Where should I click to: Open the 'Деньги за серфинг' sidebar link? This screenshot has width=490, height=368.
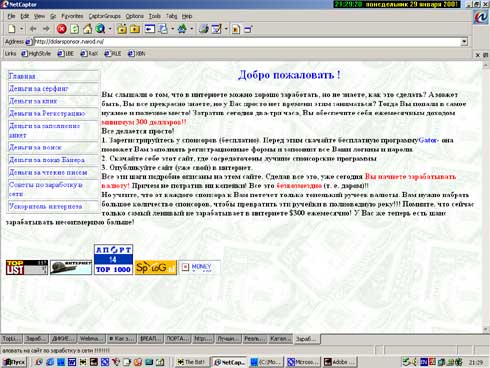pyautogui.click(x=38, y=89)
